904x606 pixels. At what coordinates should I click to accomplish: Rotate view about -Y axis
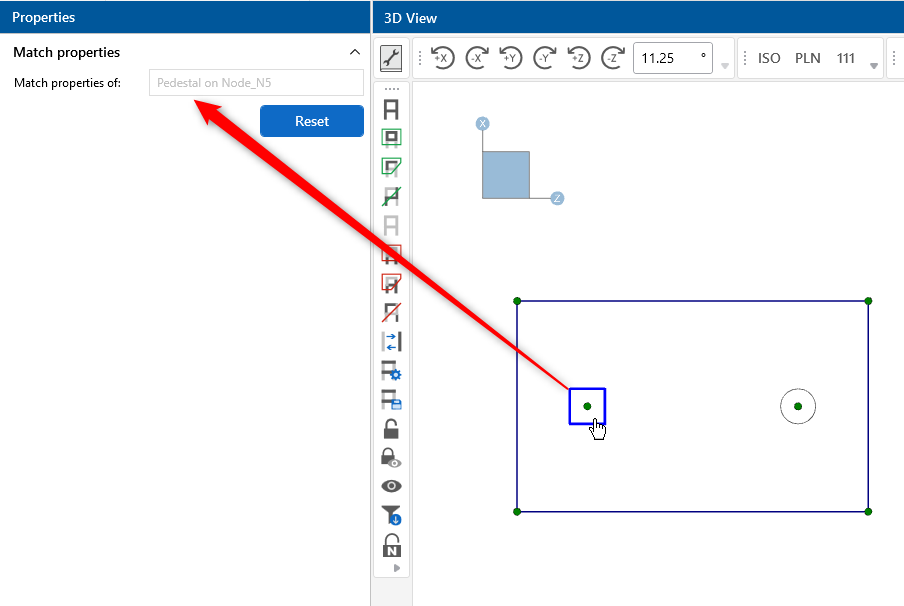(x=545, y=58)
